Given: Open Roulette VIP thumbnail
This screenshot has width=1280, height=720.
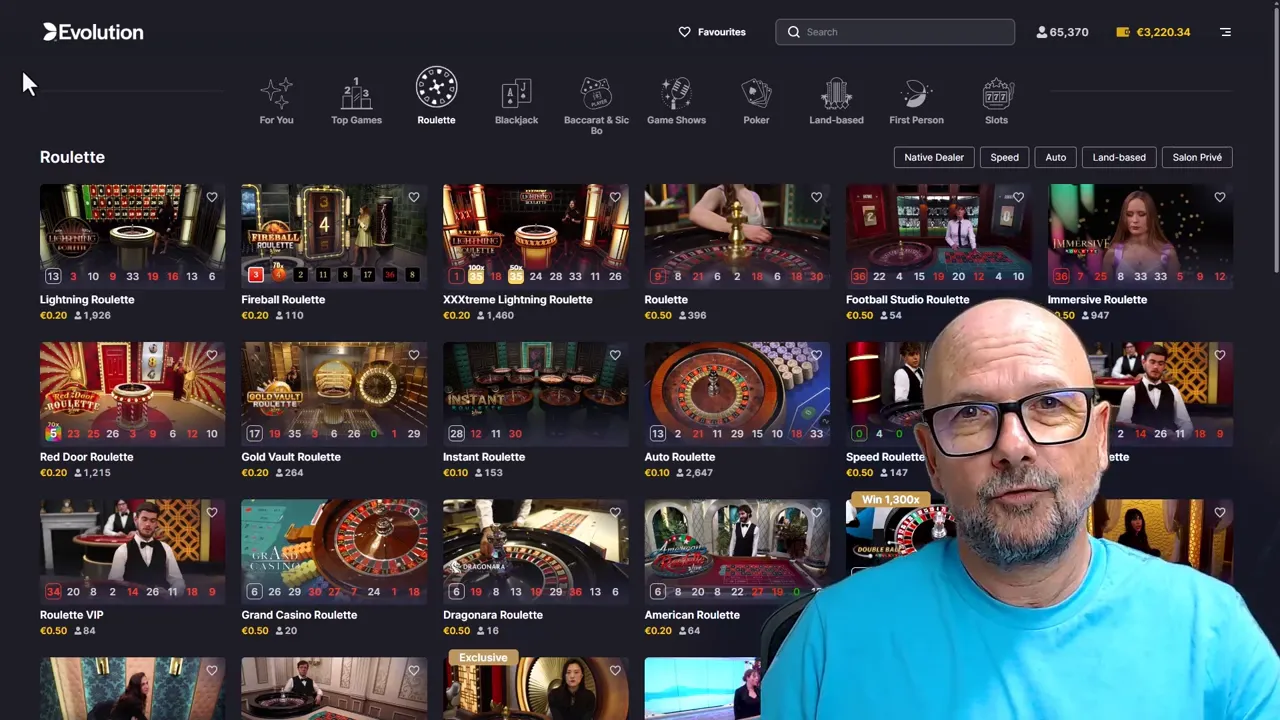Looking at the screenshot, I should 133,551.
